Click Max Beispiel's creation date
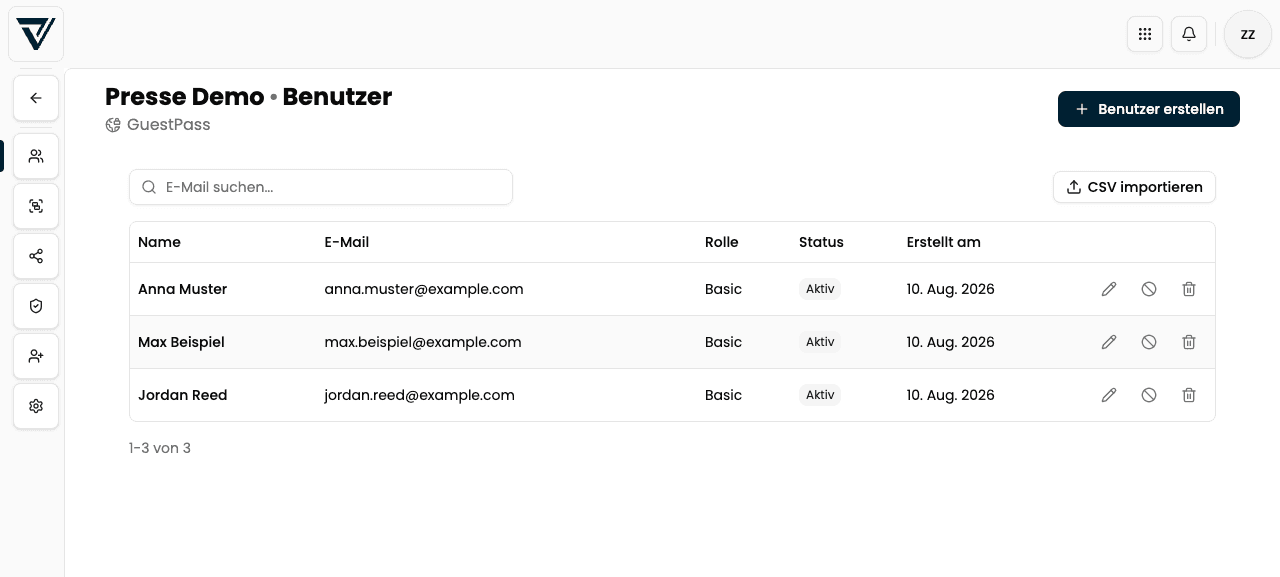This screenshot has height=577, width=1280. 951,342
